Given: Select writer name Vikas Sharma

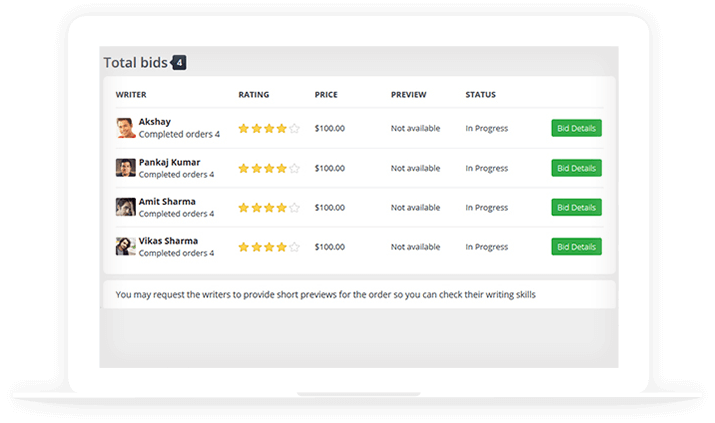Looking at the screenshot, I should click(x=168, y=241).
